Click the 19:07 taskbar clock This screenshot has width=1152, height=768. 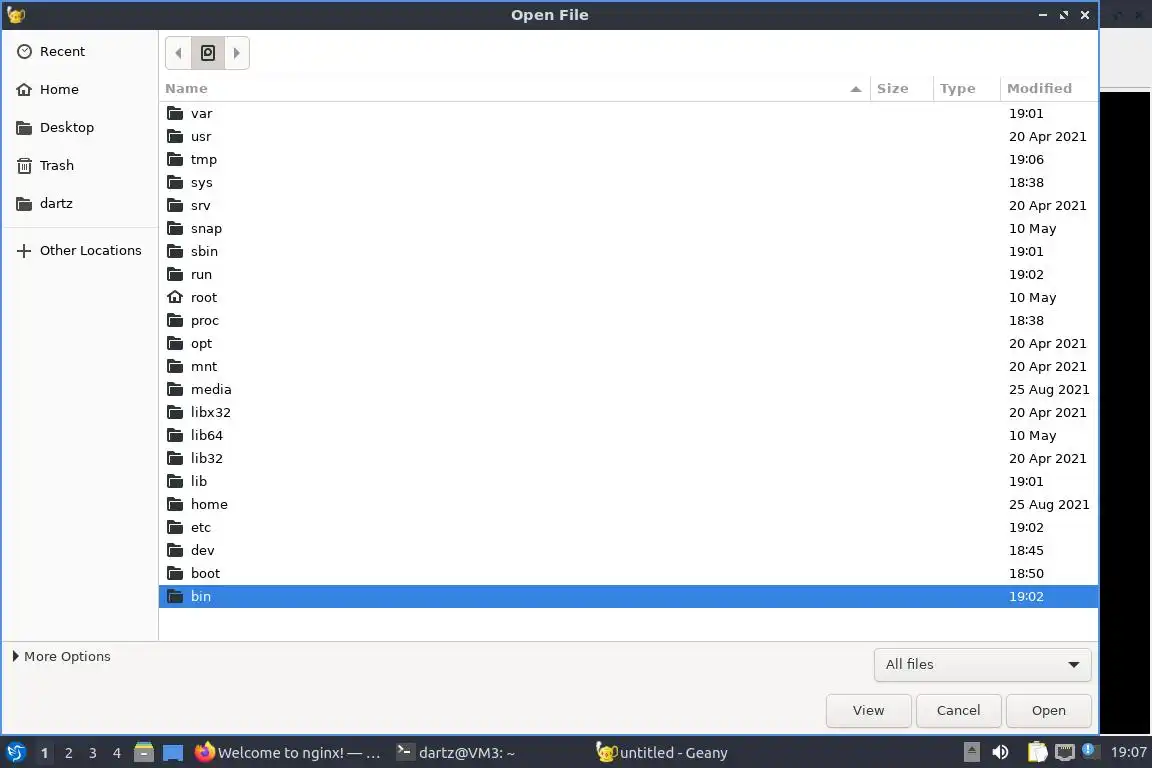point(1128,753)
